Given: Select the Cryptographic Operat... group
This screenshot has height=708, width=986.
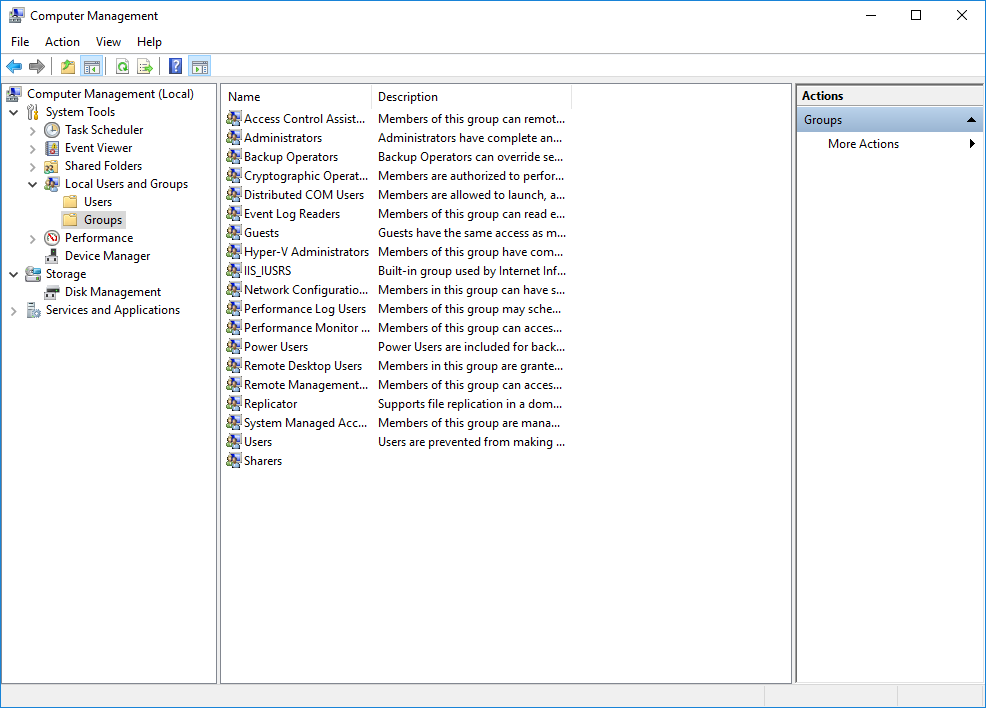Looking at the screenshot, I should coord(306,175).
